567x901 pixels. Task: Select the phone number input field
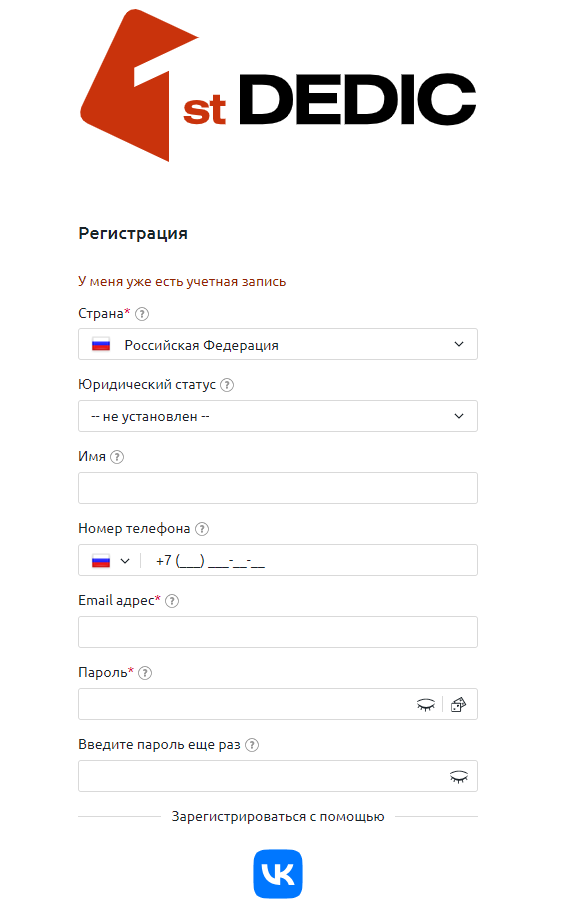pos(310,560)
